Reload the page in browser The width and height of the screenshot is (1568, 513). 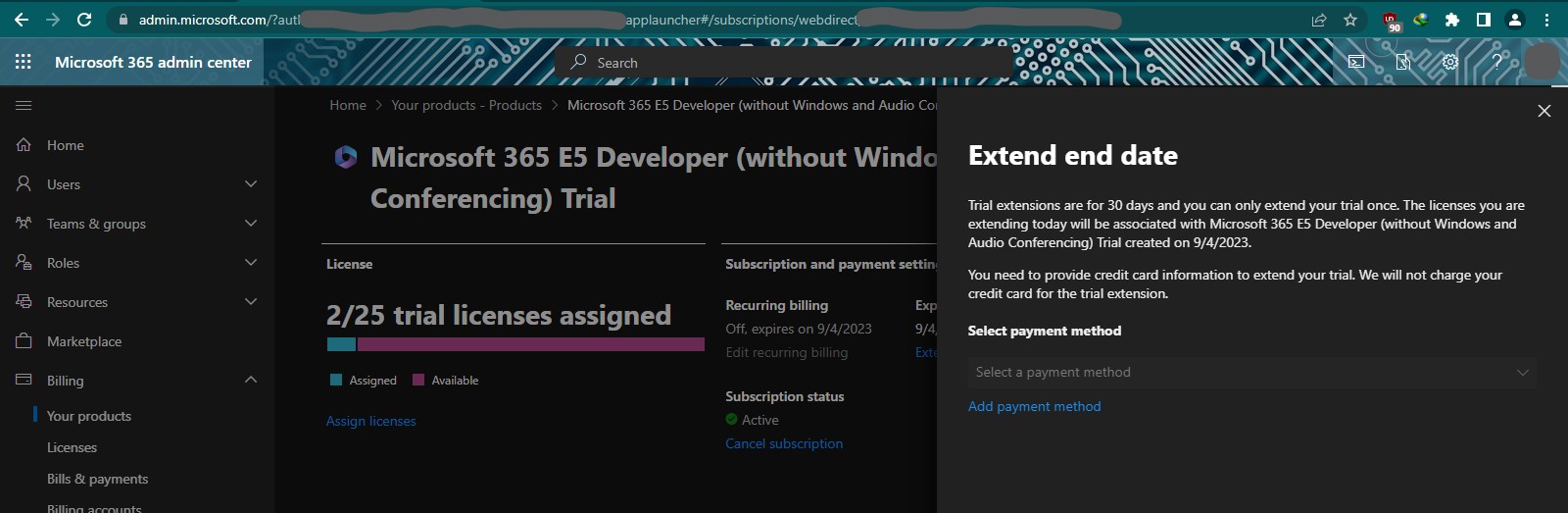pos(84,20)
